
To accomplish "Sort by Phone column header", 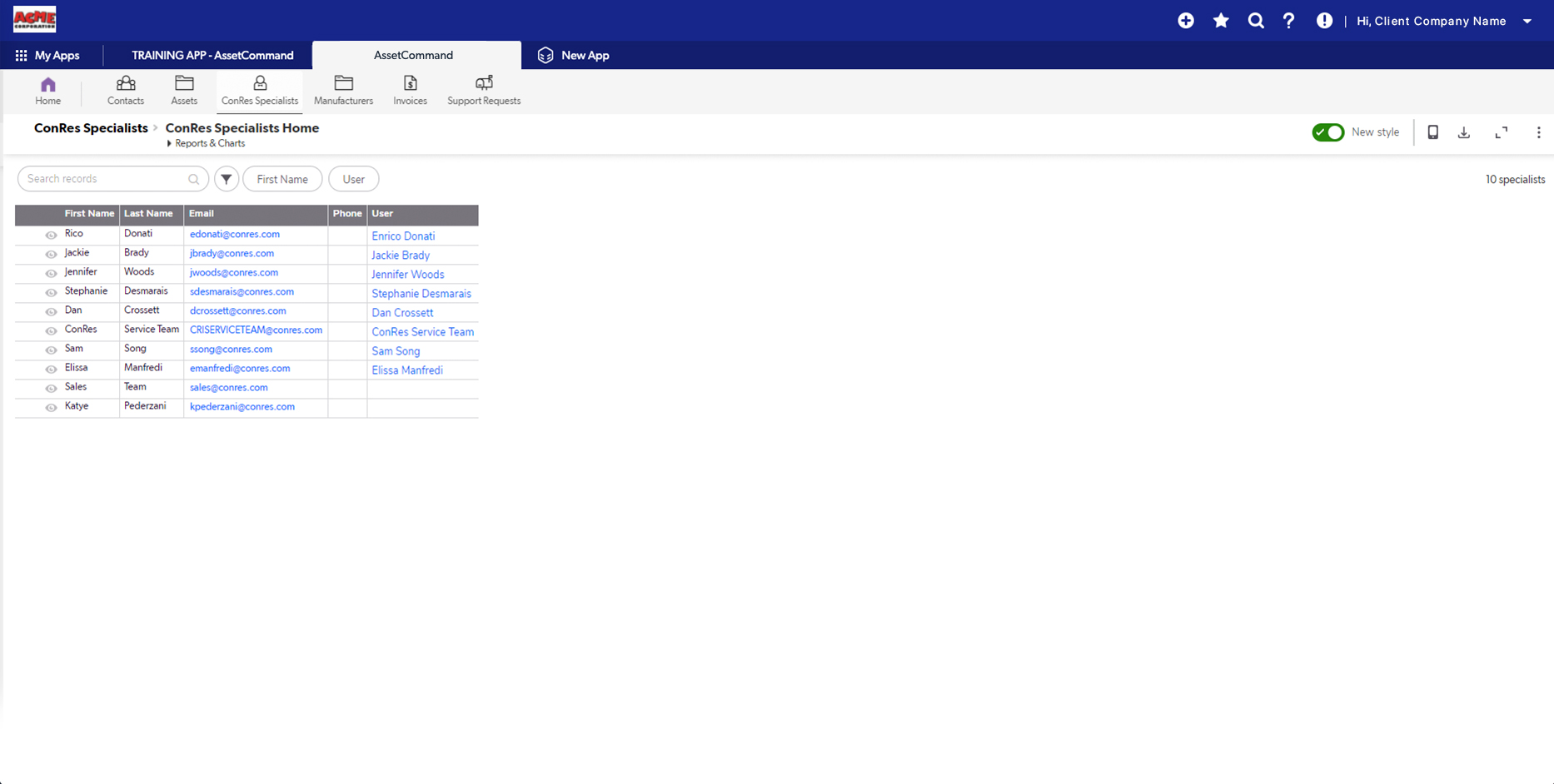I will click(x=347, y=214).
